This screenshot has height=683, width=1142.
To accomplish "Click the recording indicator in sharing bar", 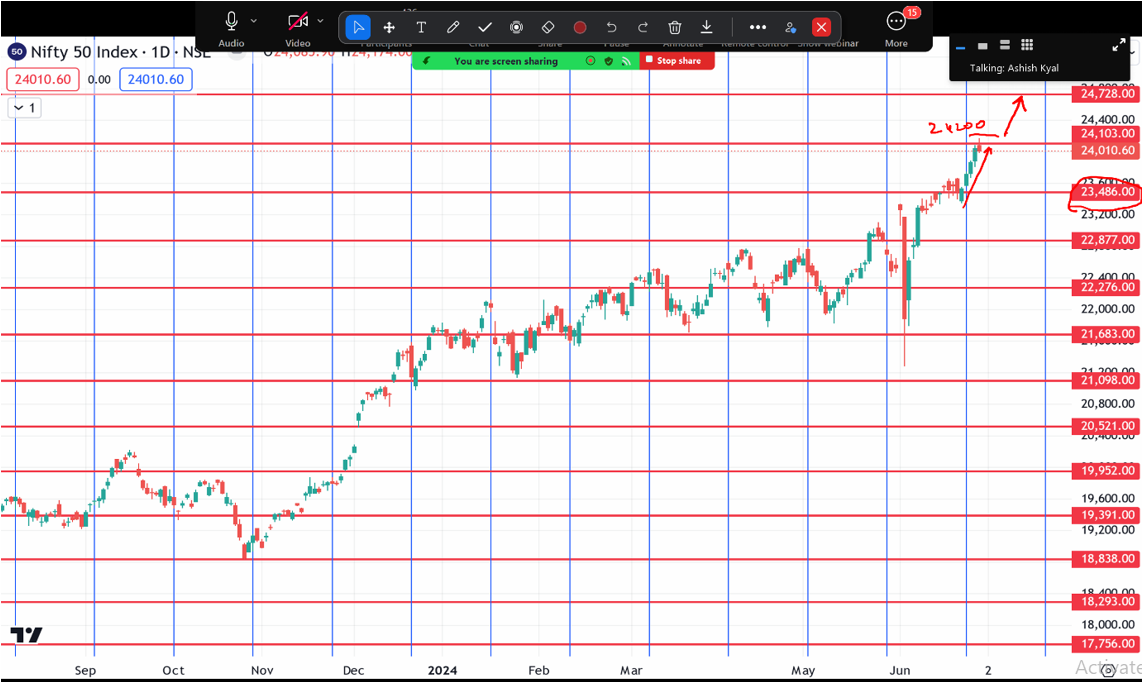I will [591, 61].
